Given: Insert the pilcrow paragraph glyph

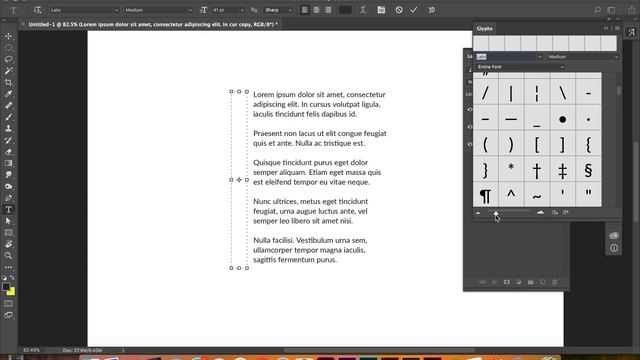Looking at the screenshot, I should [485, 196].
